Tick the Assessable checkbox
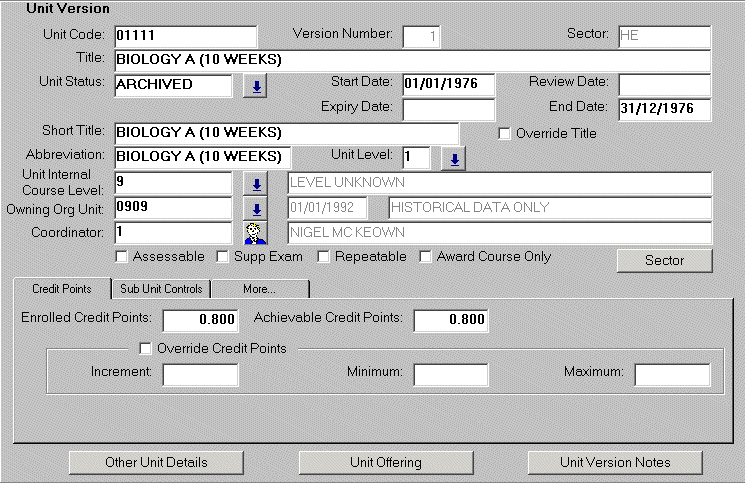The height and width of the screenshot is (483, 745). click(122, 257)
